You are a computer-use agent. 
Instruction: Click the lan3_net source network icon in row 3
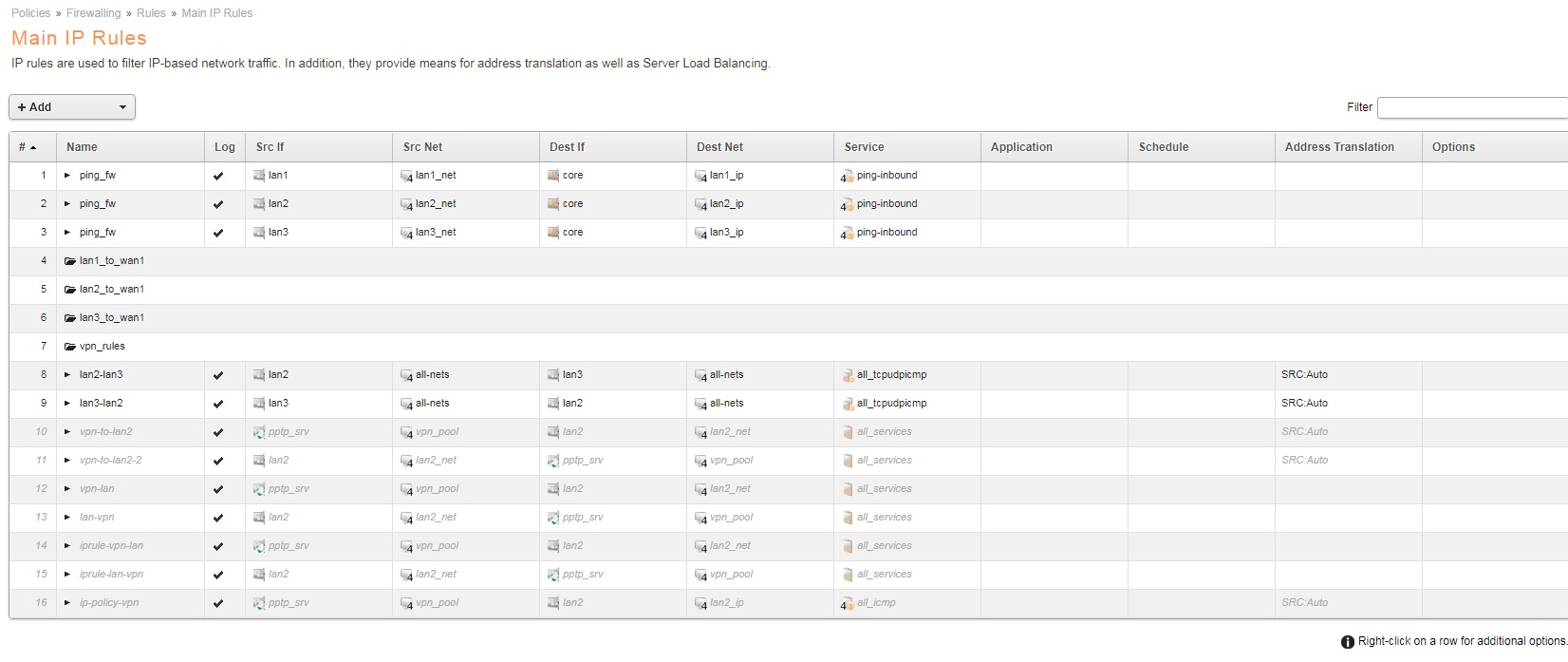click(406, 233)
